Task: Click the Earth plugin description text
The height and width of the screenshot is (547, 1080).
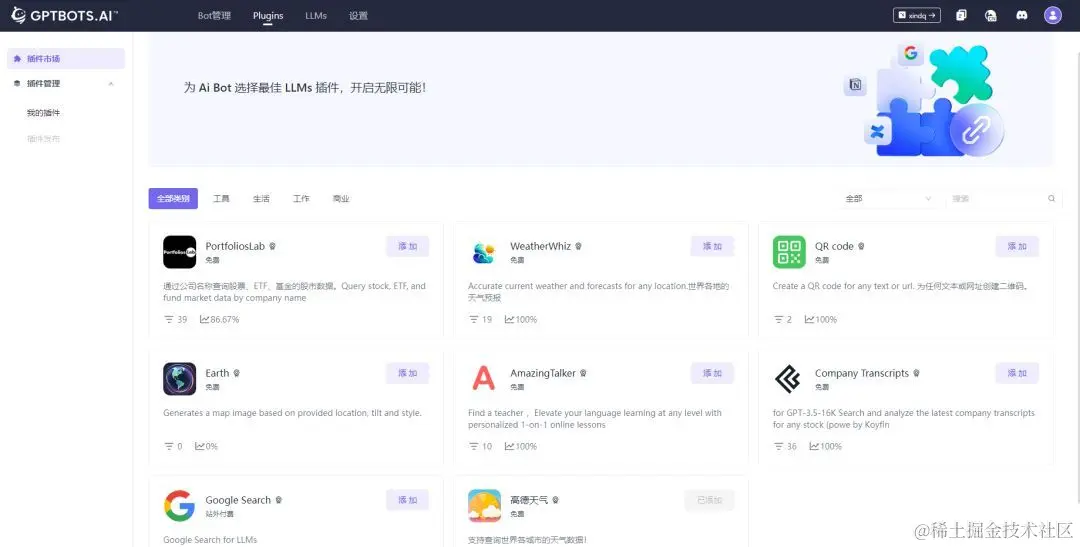Action: (292, 413)
